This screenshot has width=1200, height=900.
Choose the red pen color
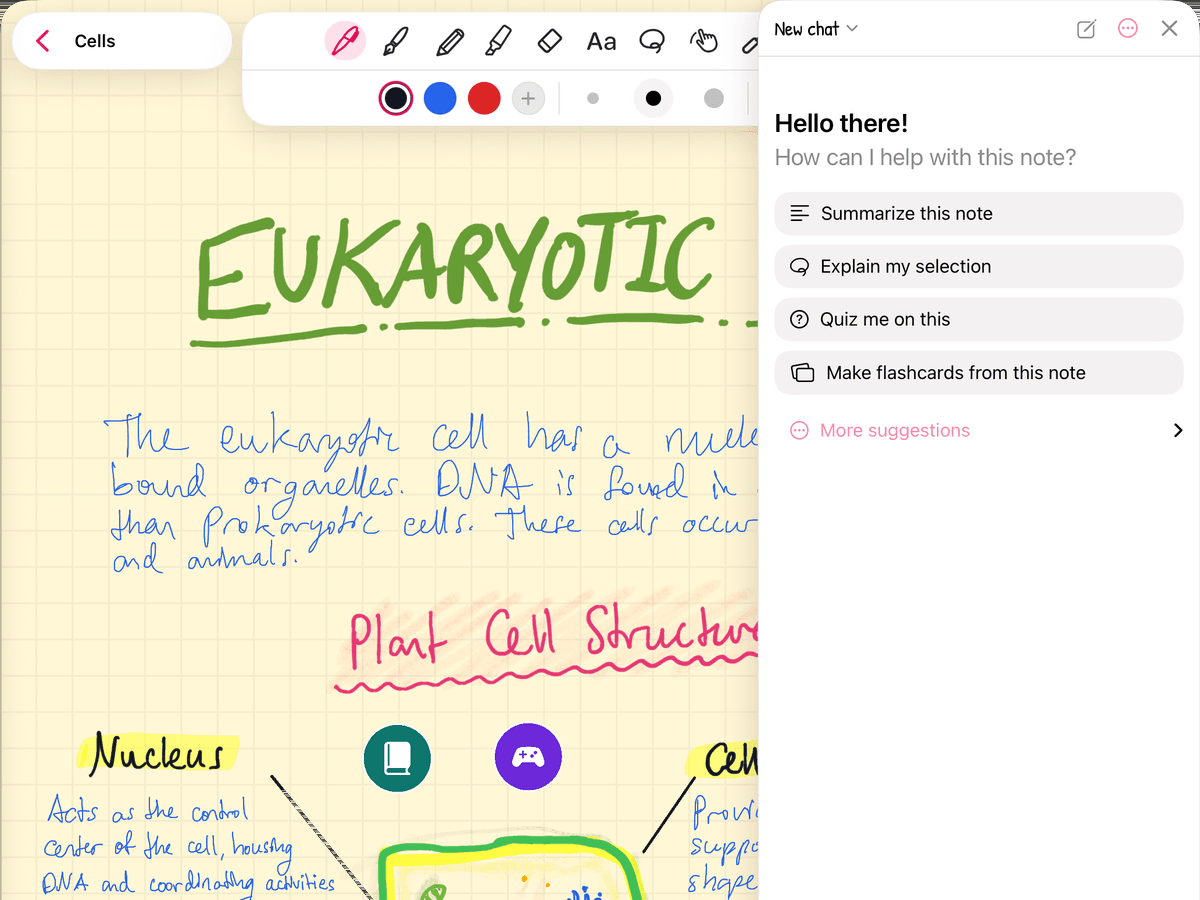coord(484,98)
